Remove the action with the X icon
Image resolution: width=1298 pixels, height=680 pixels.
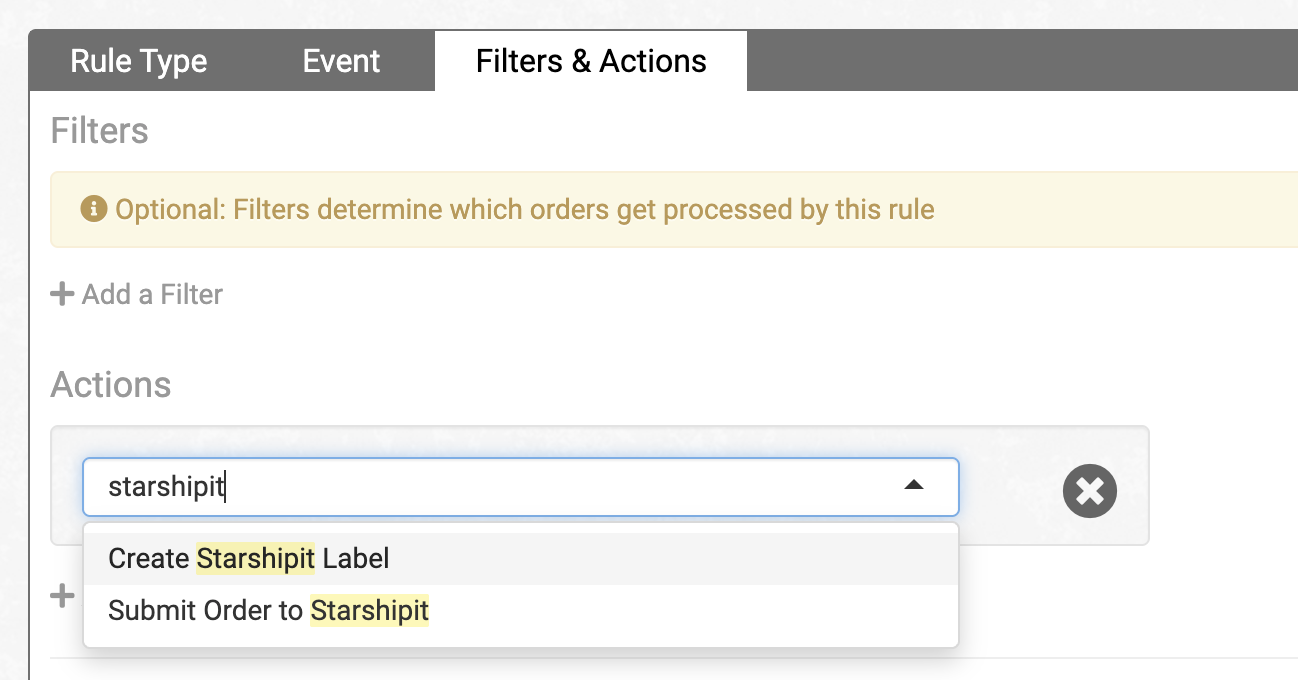coord(1089,490)
